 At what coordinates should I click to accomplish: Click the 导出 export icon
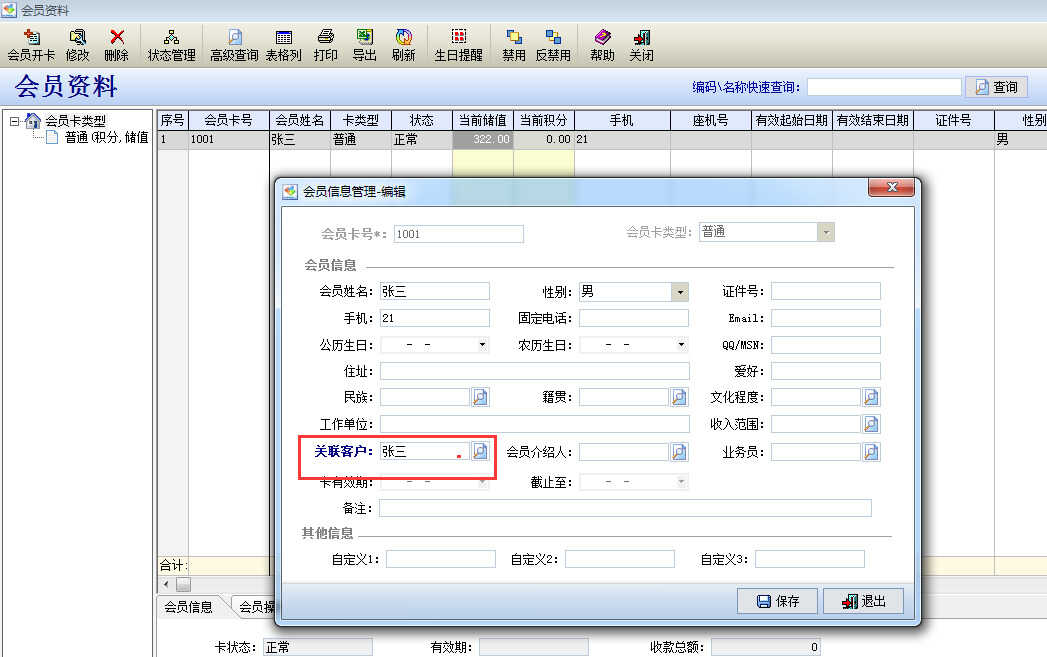(x=365, y=37)
